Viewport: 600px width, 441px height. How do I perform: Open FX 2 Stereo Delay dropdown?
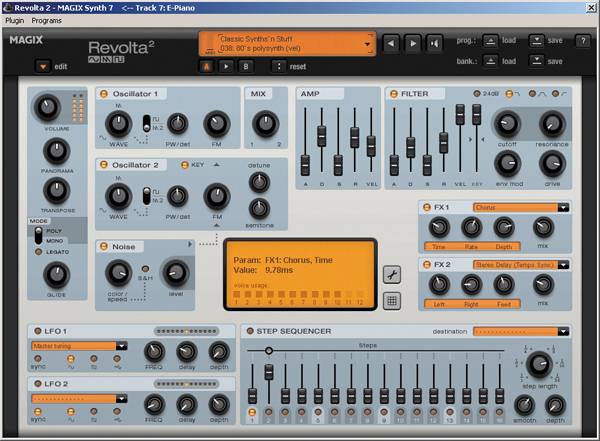(x=563, y=265)
